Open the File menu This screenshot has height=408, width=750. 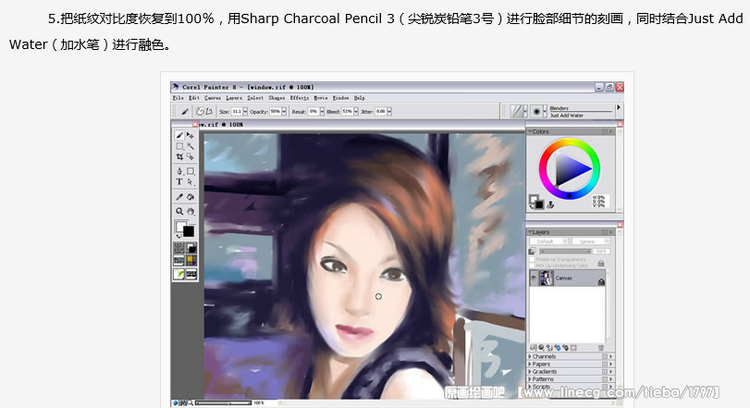(178, 98)
